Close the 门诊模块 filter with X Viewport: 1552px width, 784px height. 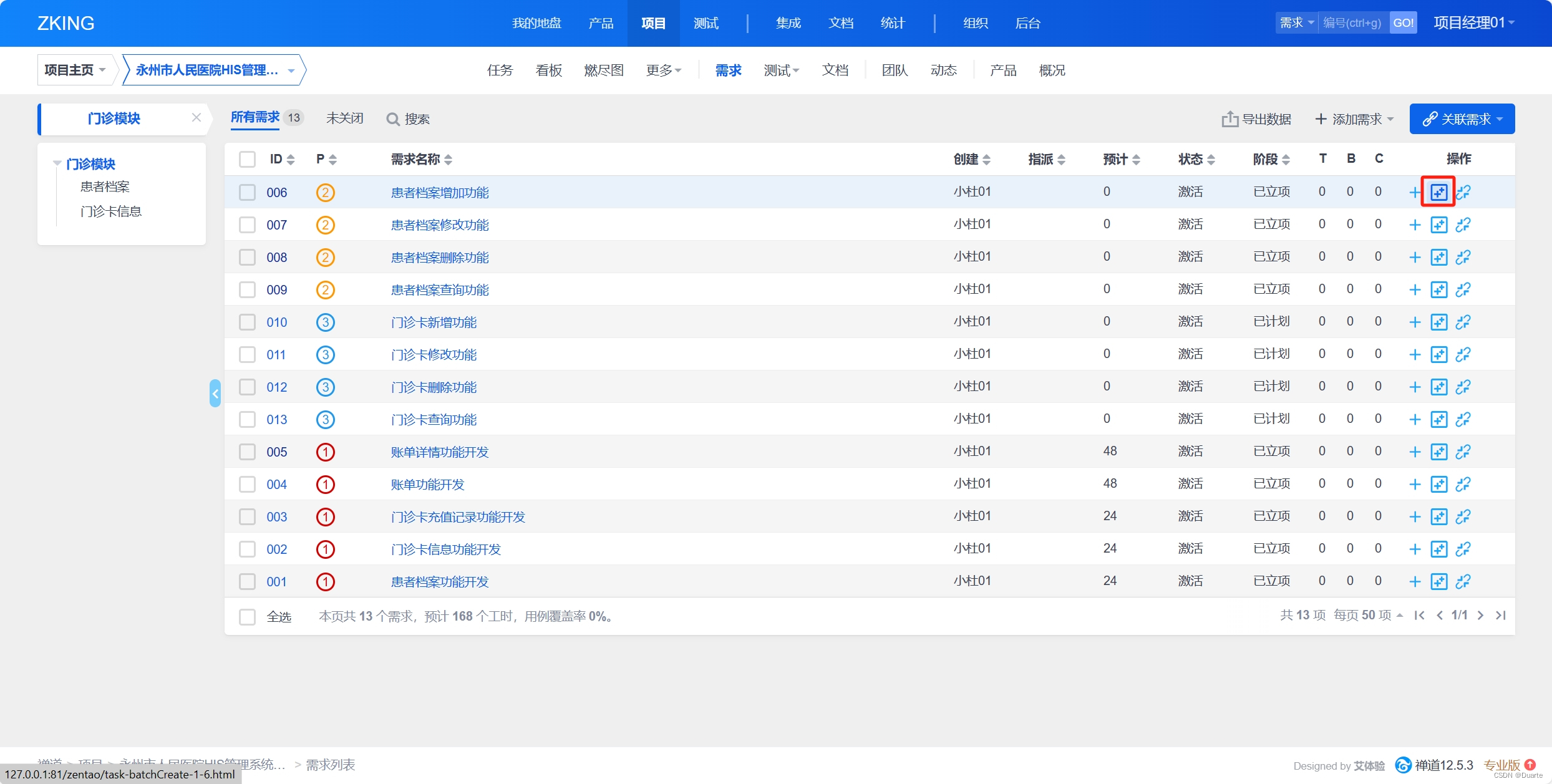coord(196,118)
